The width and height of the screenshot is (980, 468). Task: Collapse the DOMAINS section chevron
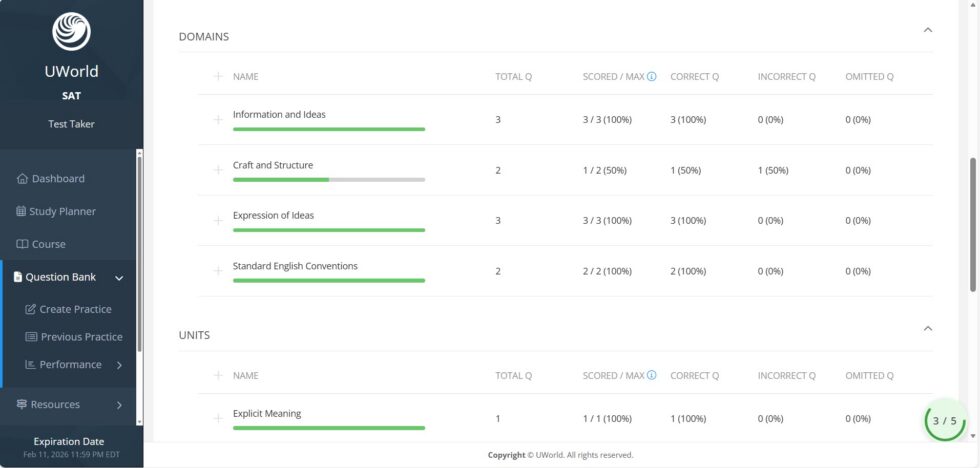coord(928,29)
